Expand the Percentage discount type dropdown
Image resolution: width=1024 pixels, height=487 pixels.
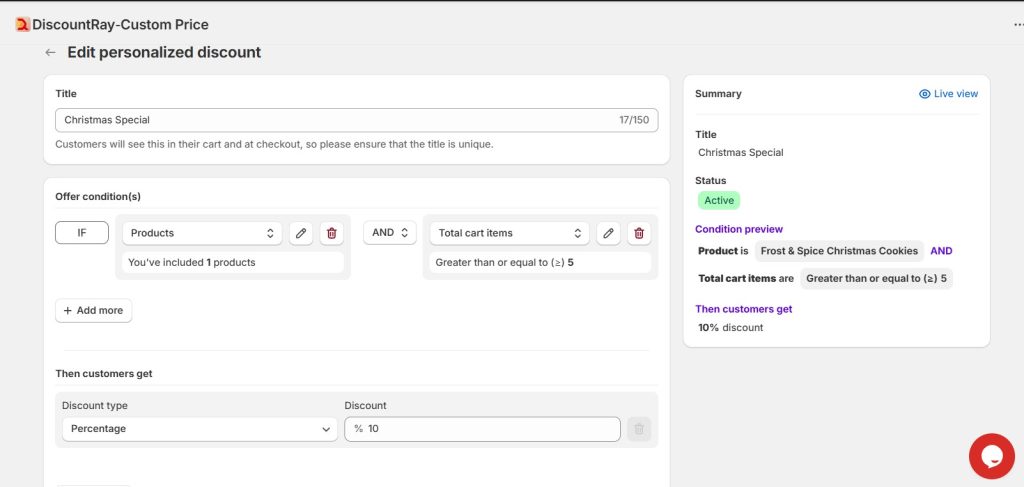tap(199, 429)
